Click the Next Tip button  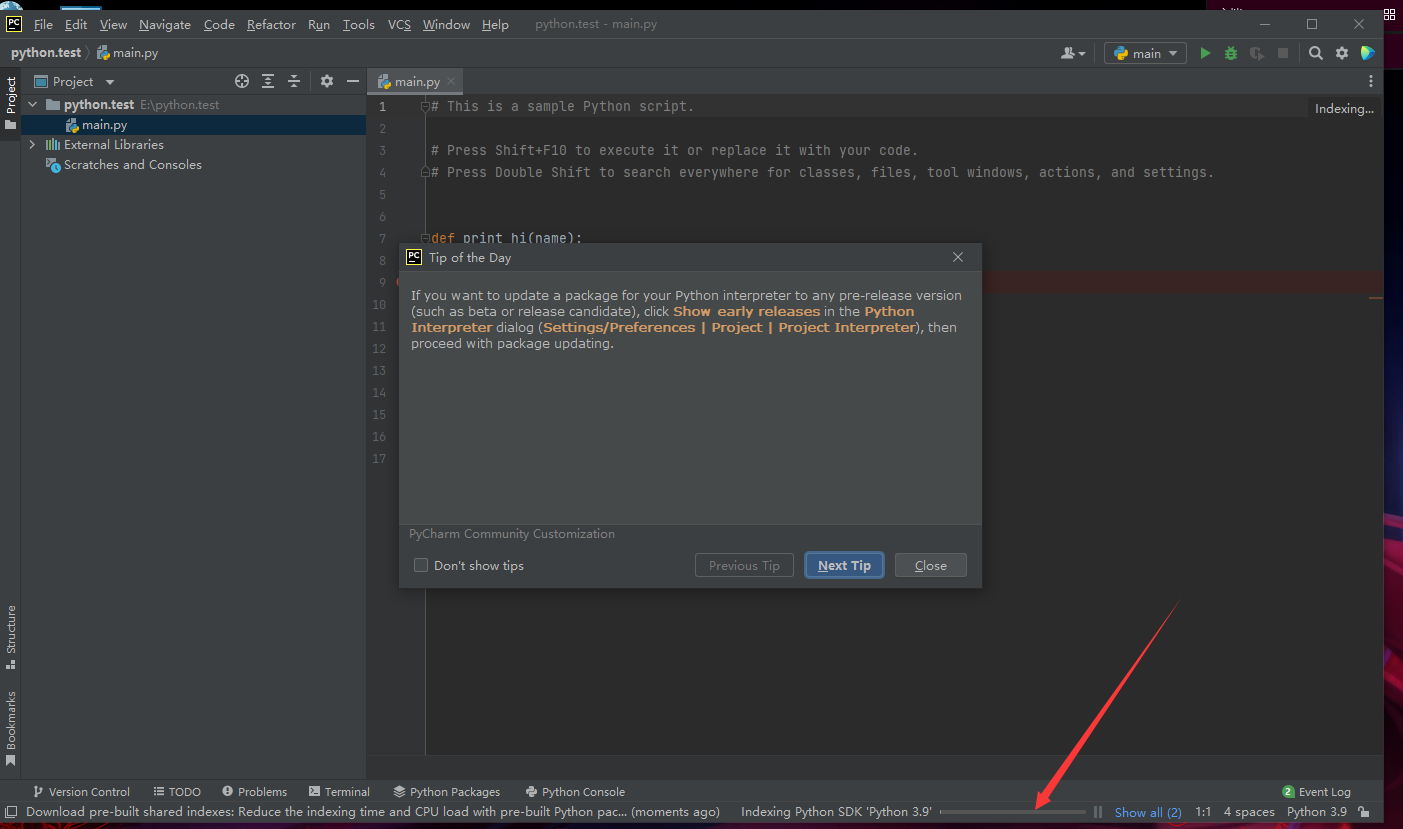pyautogui.click(x=844, y=565)
